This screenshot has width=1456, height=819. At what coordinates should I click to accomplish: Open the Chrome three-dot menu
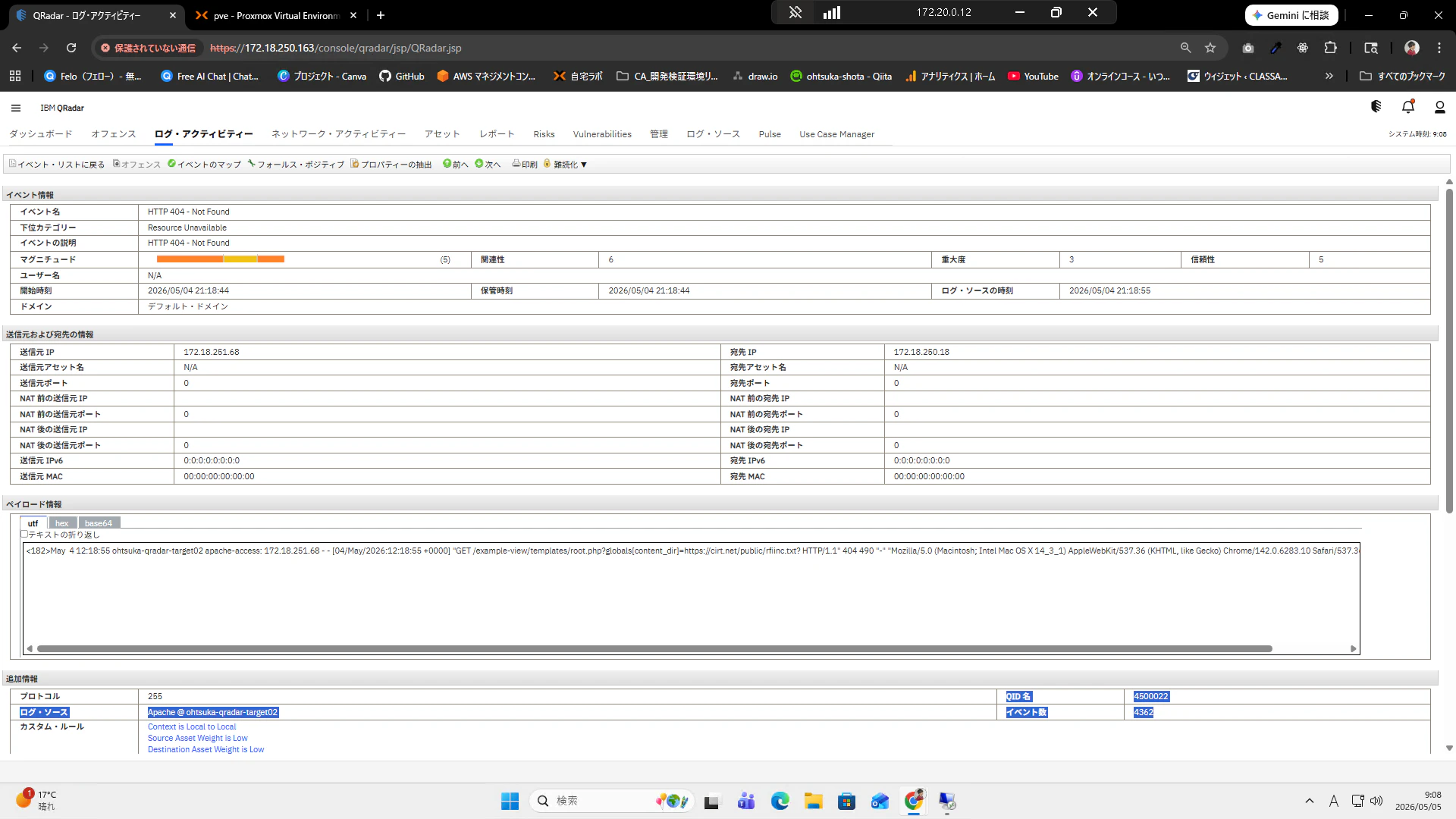tap(1439, 48)
